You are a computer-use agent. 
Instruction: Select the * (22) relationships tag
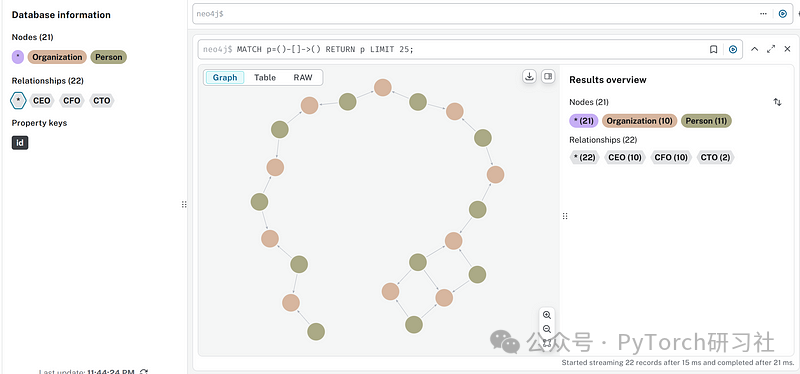click(585, 157)
